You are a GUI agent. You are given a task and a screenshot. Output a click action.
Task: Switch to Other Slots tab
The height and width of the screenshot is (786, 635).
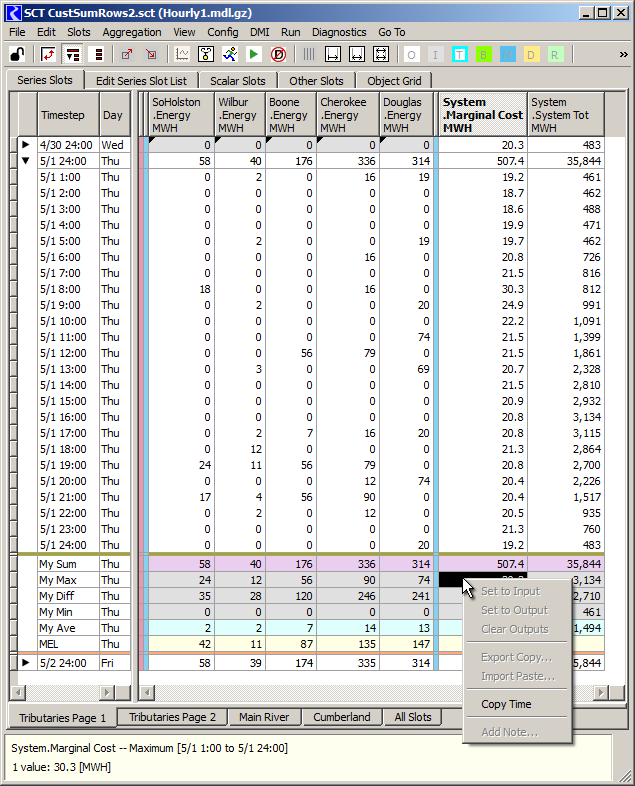pyautogui.click(x=316, y=81)
